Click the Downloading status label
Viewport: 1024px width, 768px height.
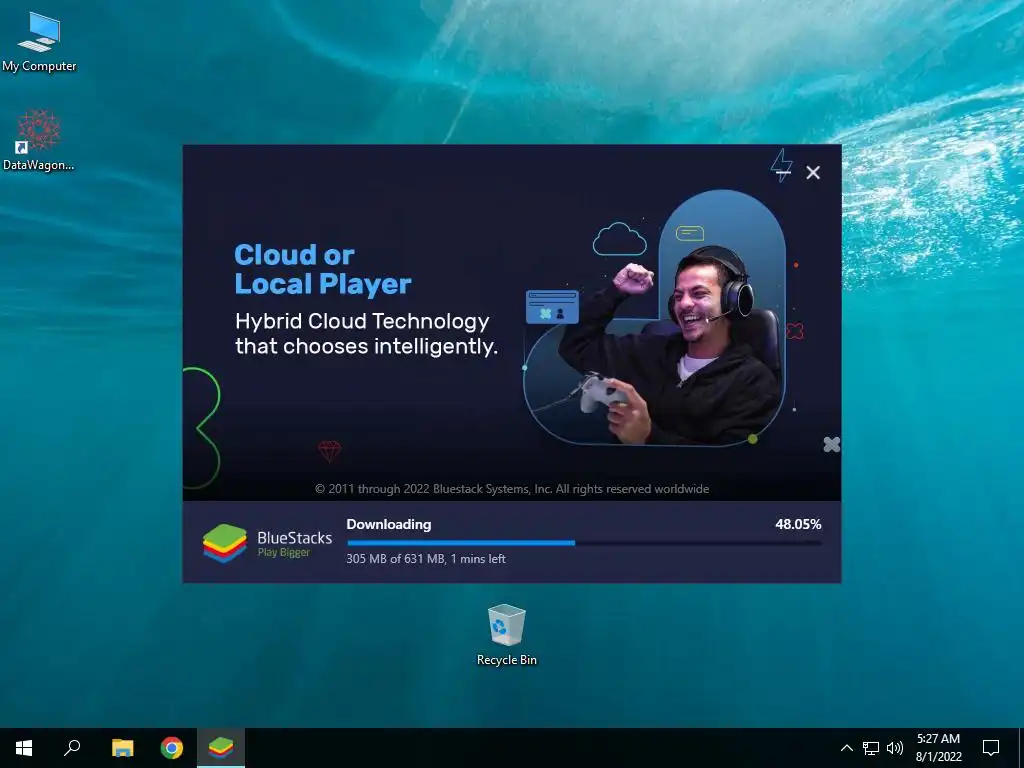click(389, 524)
